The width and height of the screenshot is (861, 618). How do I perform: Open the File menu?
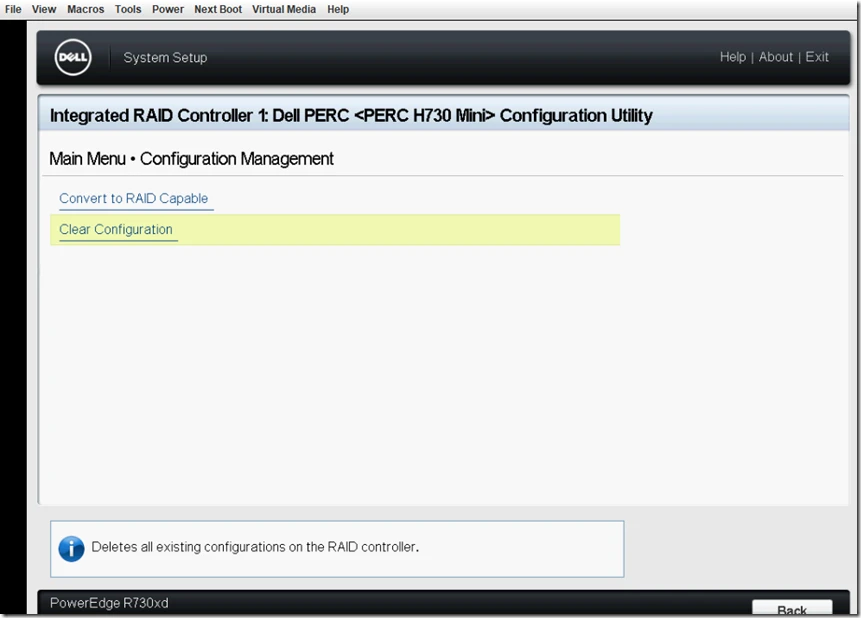(13, 9)
